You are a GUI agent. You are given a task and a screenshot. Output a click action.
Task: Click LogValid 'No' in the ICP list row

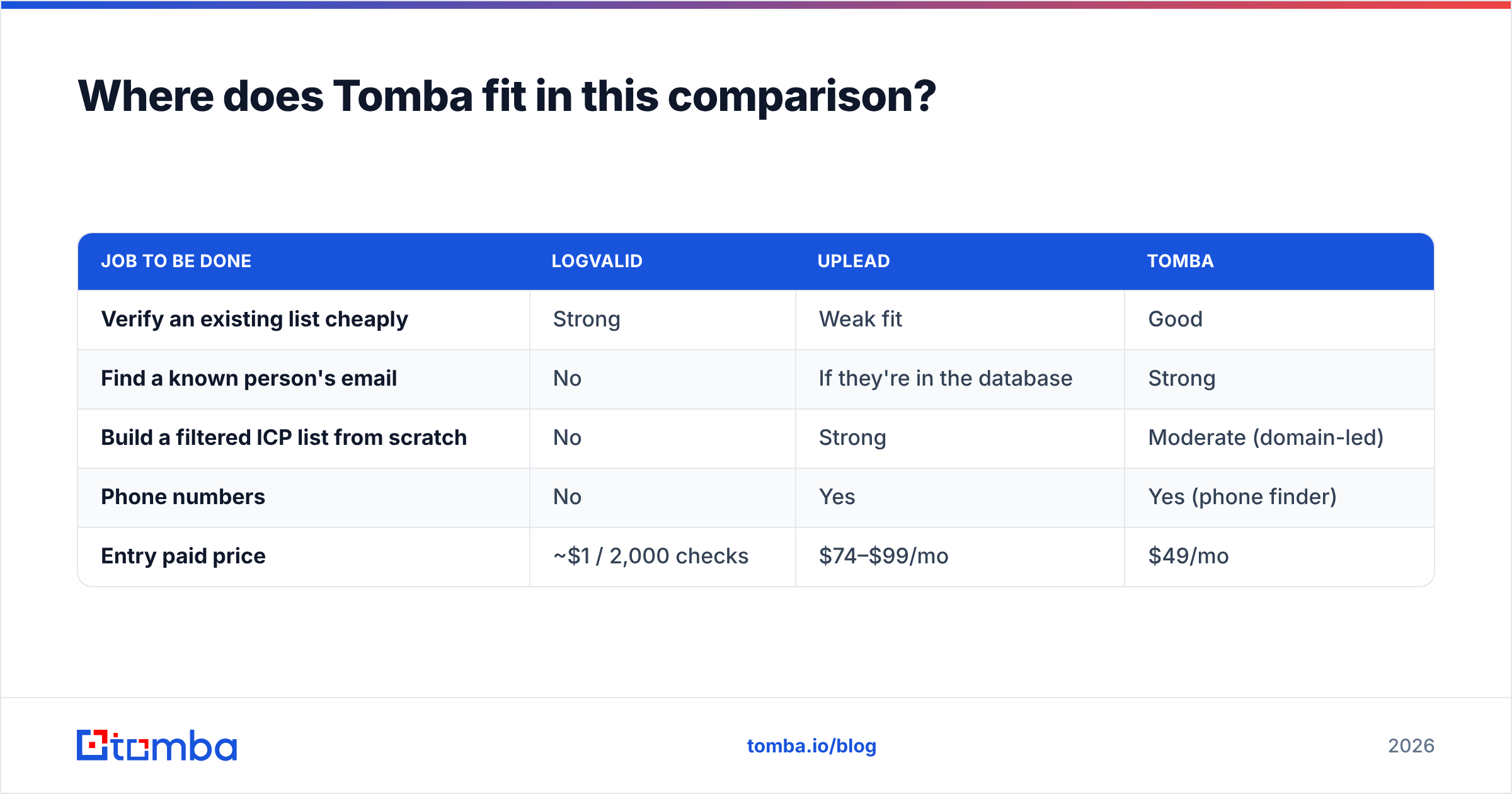pyautogui.click(x=567, y=438)
